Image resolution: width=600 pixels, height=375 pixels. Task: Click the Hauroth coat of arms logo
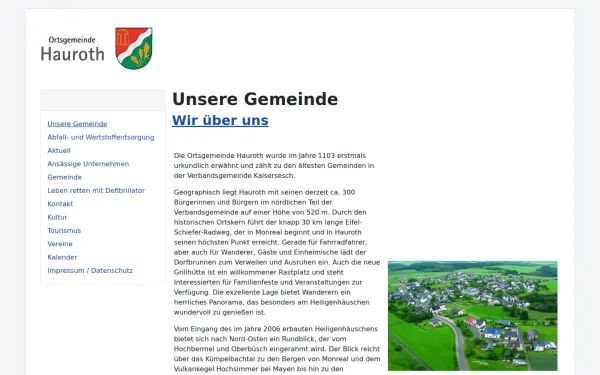click(x=134, y=48)
